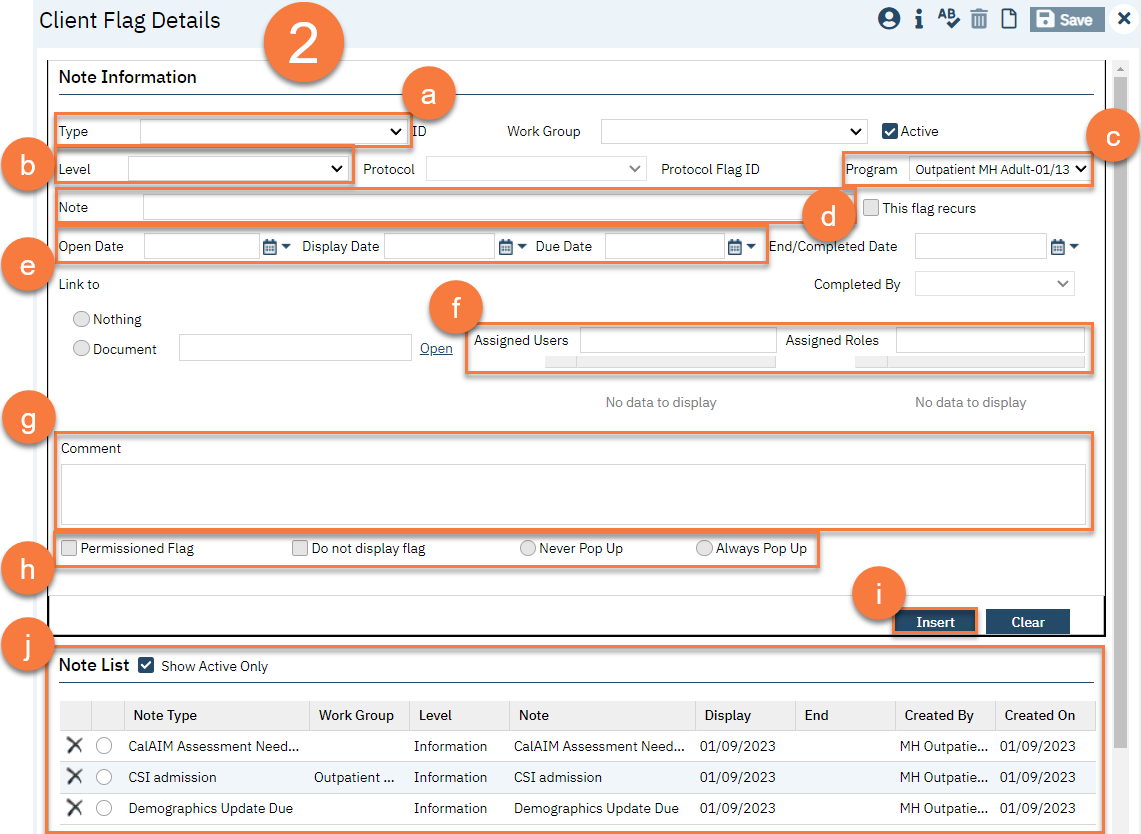Click in the Comment text area
The height and width of the screenshot is (834, 1141).
(573, 494)
